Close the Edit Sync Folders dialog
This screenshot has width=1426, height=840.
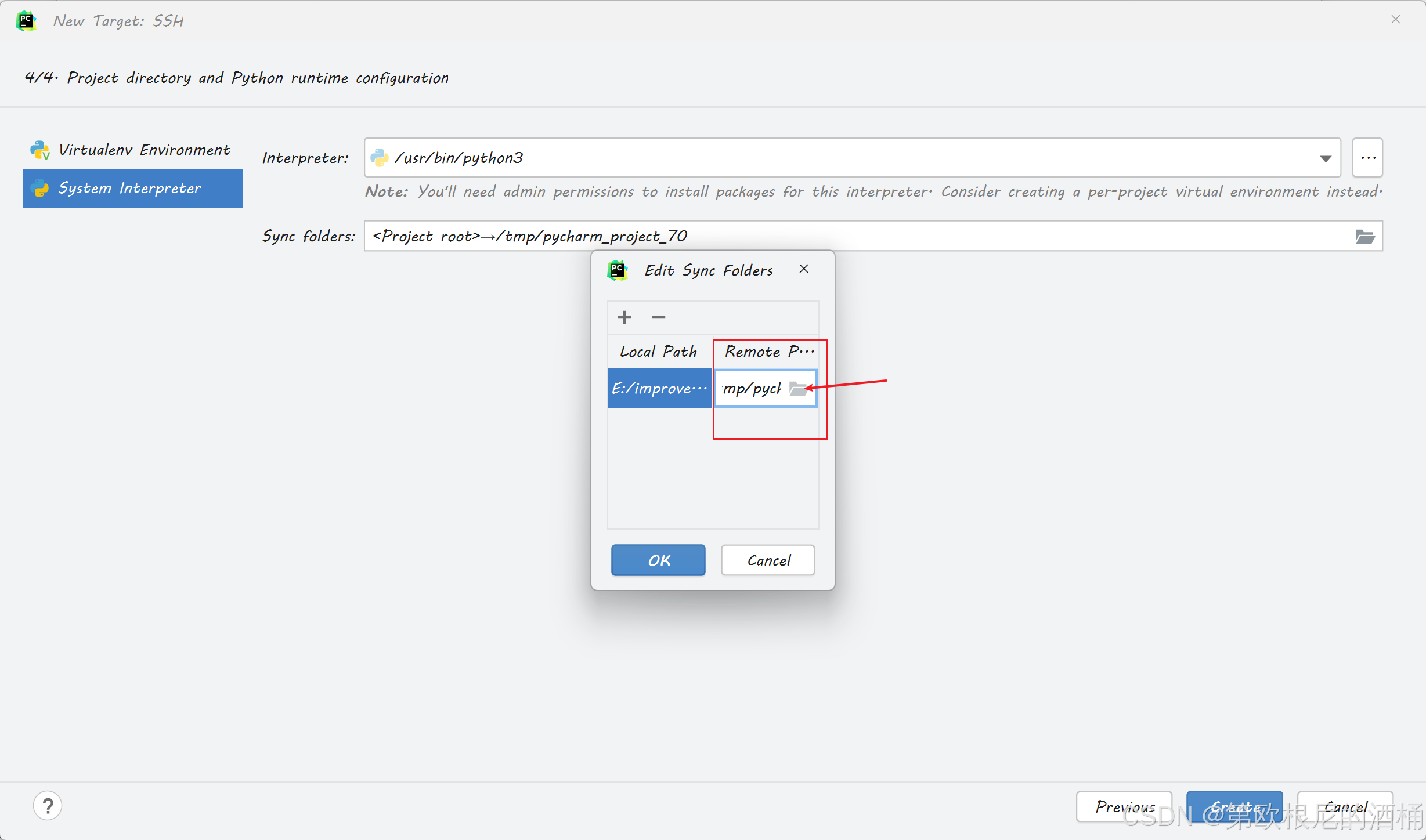(803, 269)
